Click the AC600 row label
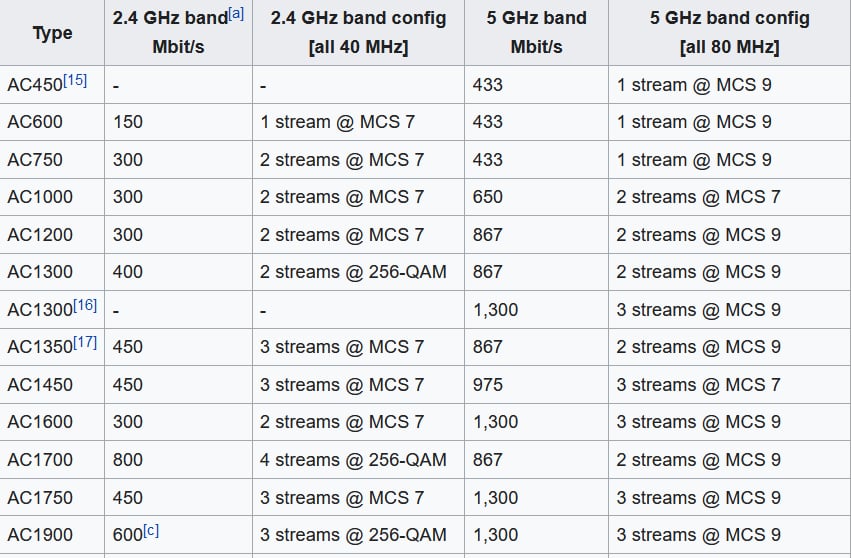The width and height of the screenshot is (852, 558). tap(40, 122)
